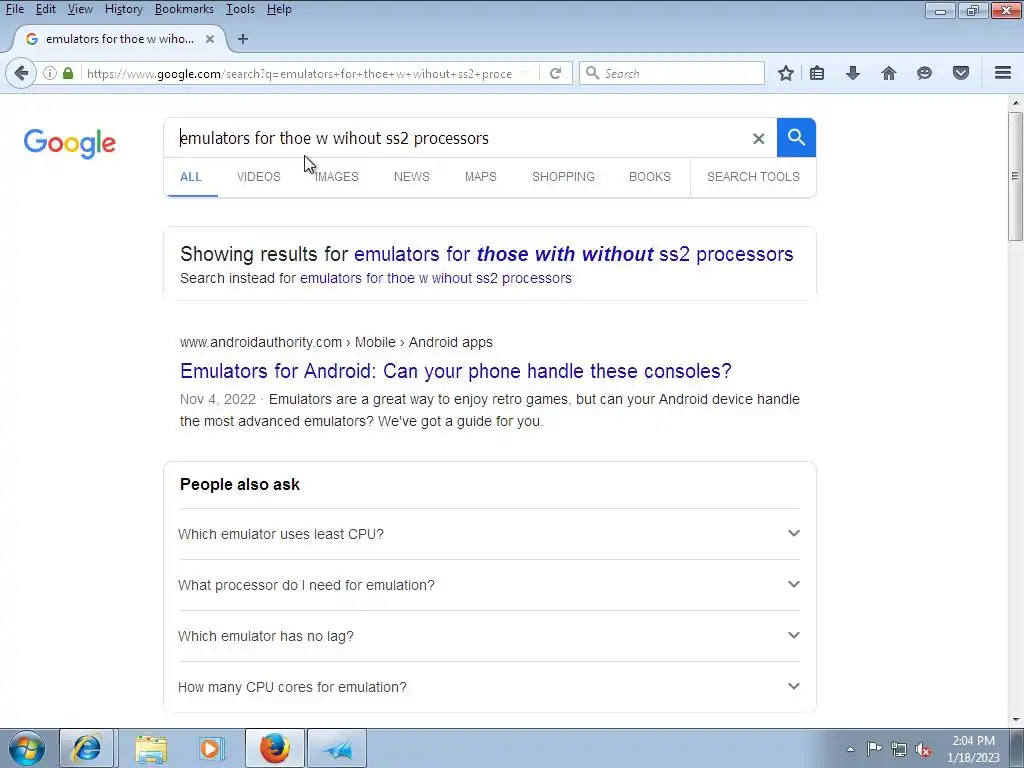1024x768 pixels.
Task: Expand 'Which emulator uses least CPU?'
Action: pos(489,534)
